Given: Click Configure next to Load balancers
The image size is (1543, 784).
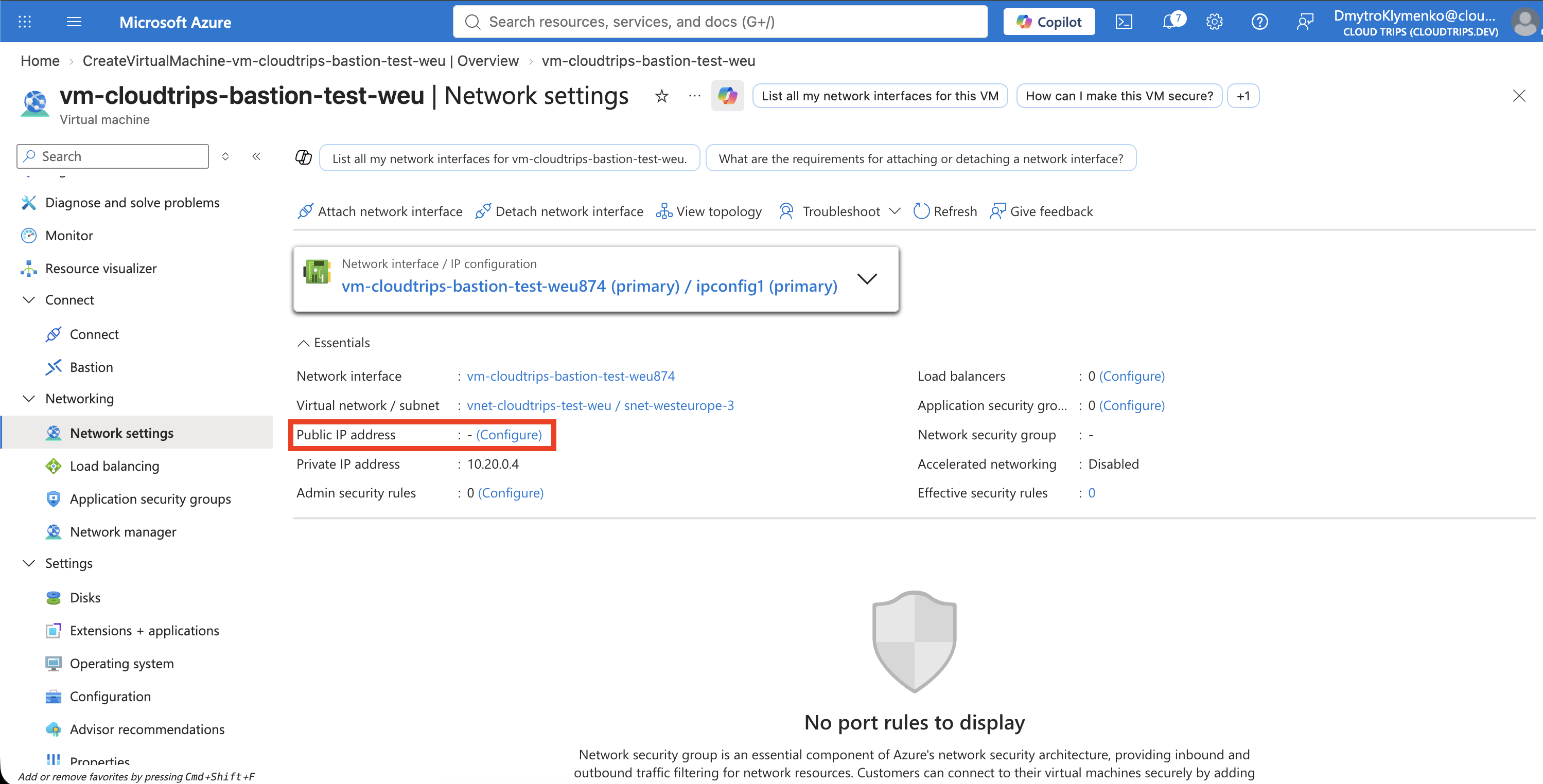Looking at the screenshot, I should pos(1131,376).
